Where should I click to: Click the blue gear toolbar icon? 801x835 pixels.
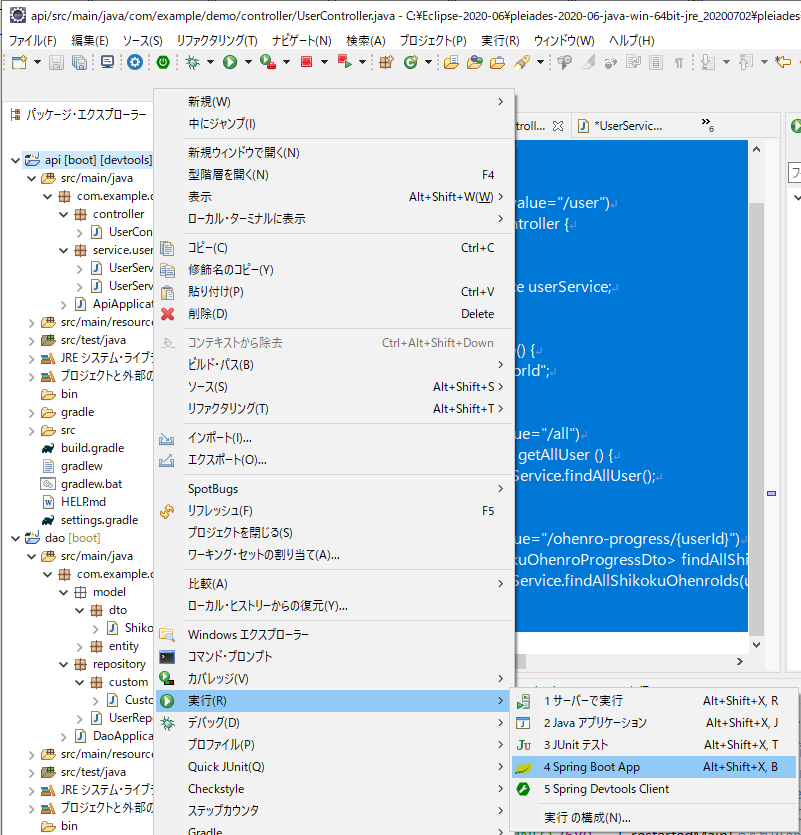click(x=135, y=62)
